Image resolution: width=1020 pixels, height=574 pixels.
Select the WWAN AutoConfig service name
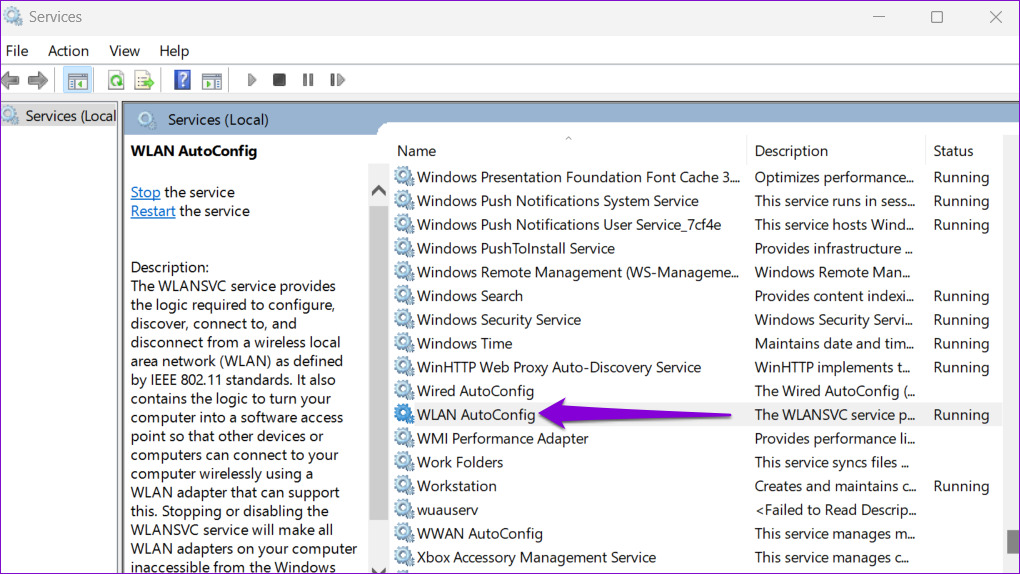tap(480, 534)
